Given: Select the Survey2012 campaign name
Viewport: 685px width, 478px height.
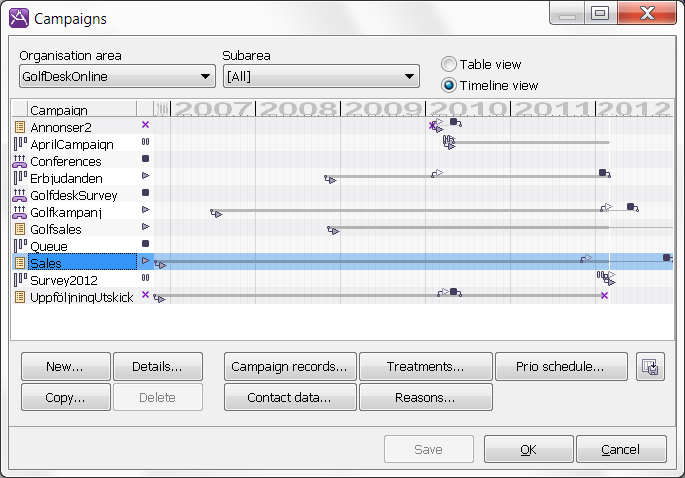Looking at the screenshot, I should pos(64,280).
